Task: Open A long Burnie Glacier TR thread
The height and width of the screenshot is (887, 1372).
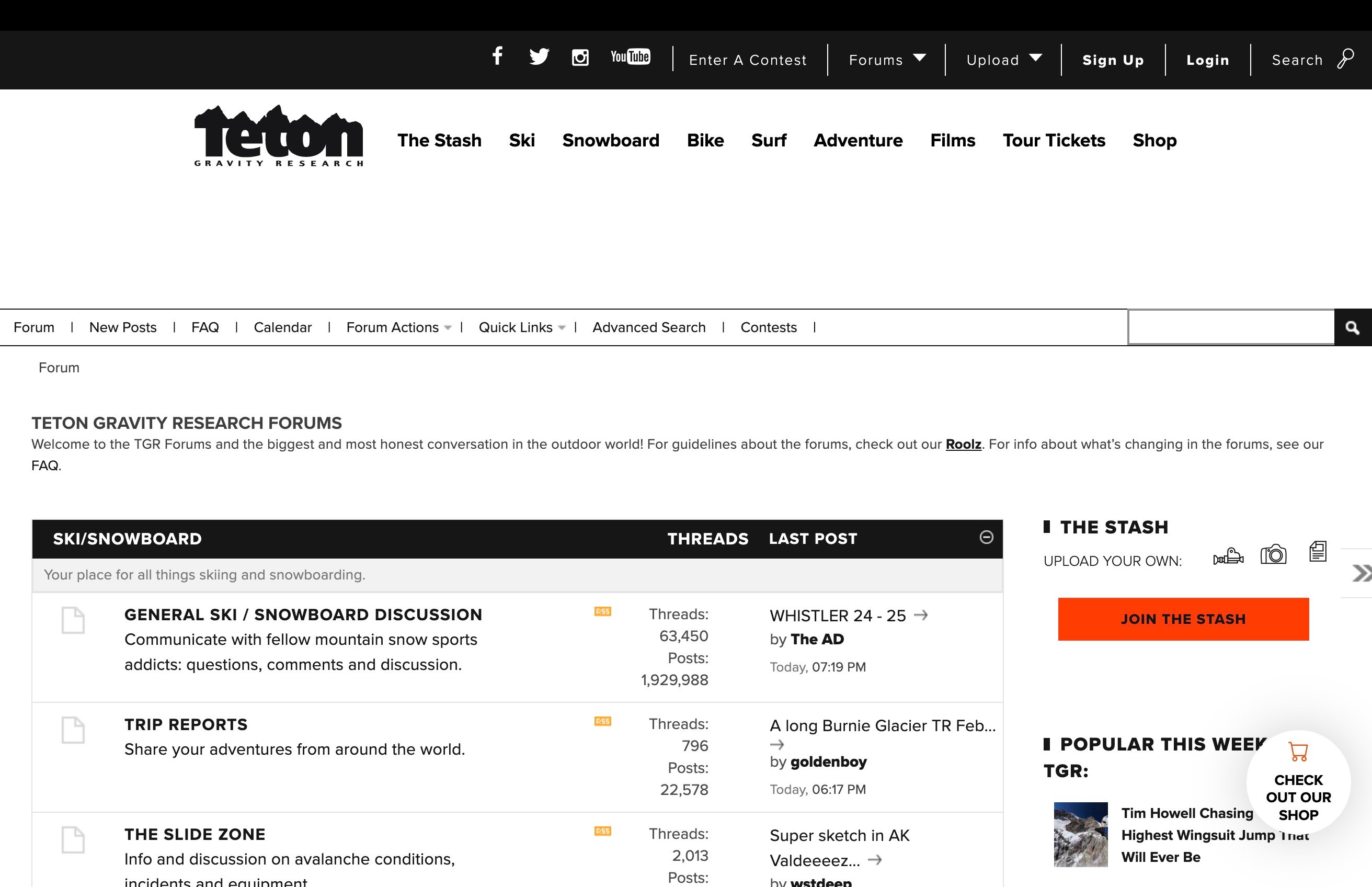Action: (x=883, y=726)
